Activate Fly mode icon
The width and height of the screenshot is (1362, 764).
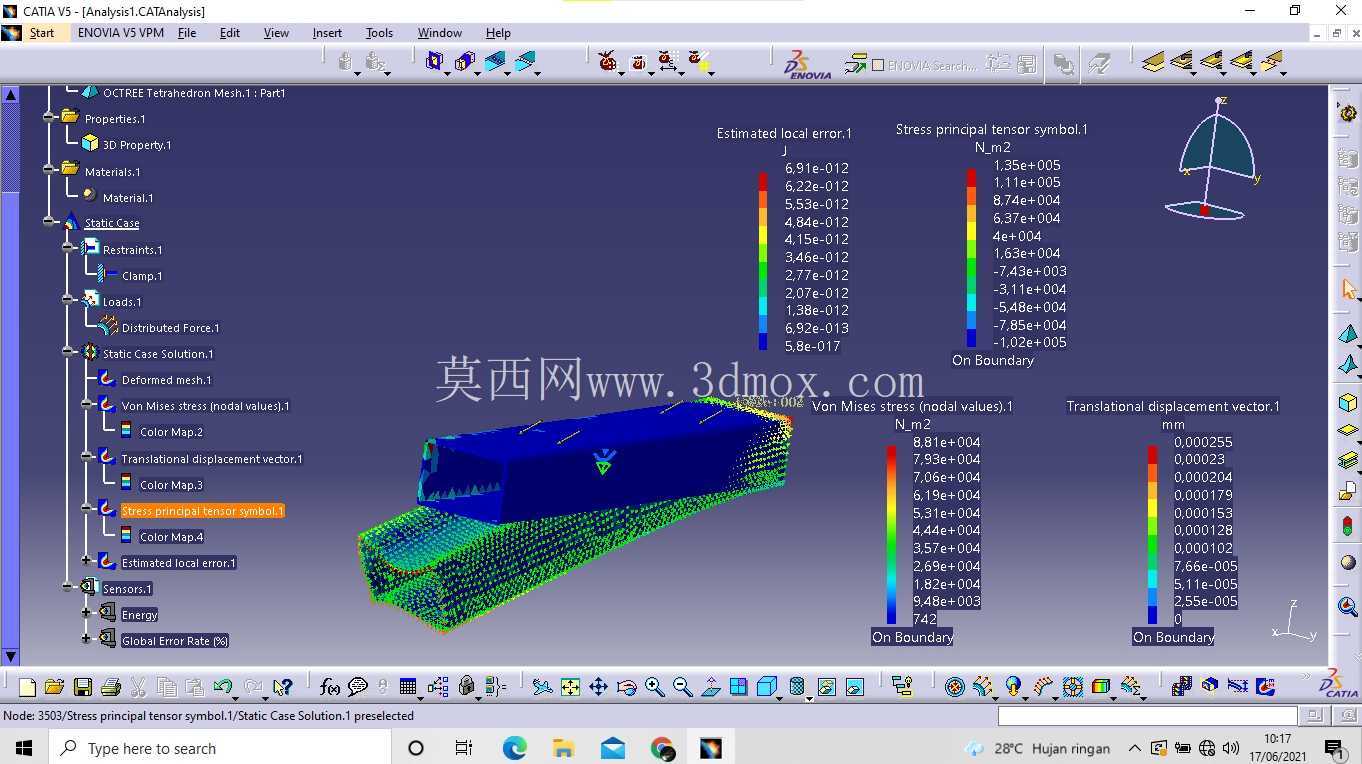542,687
